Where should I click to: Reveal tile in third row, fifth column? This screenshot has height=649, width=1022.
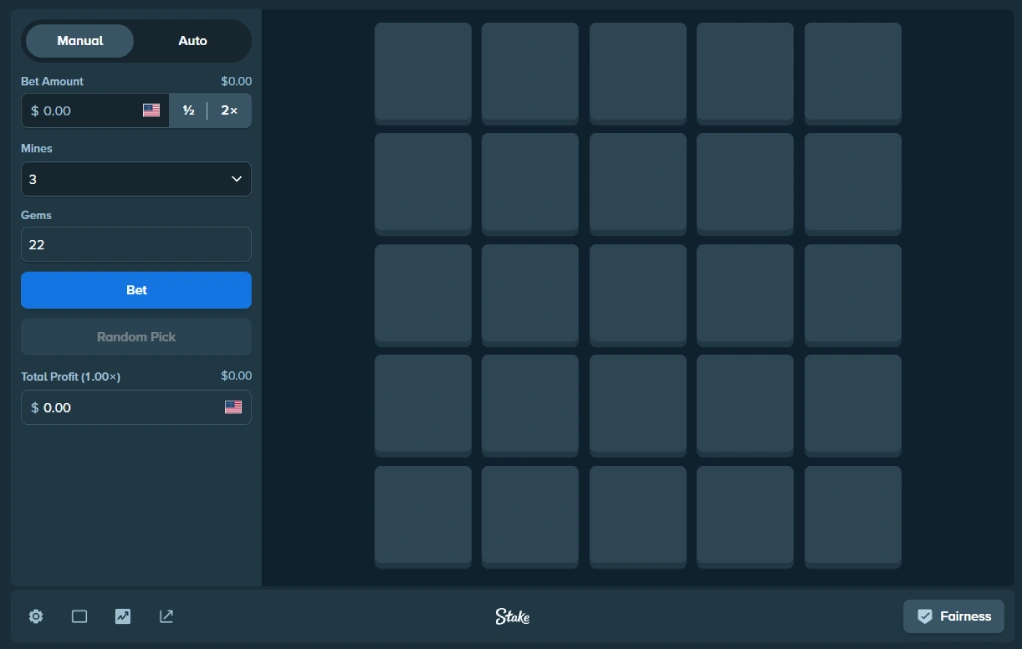coord(853,295)
